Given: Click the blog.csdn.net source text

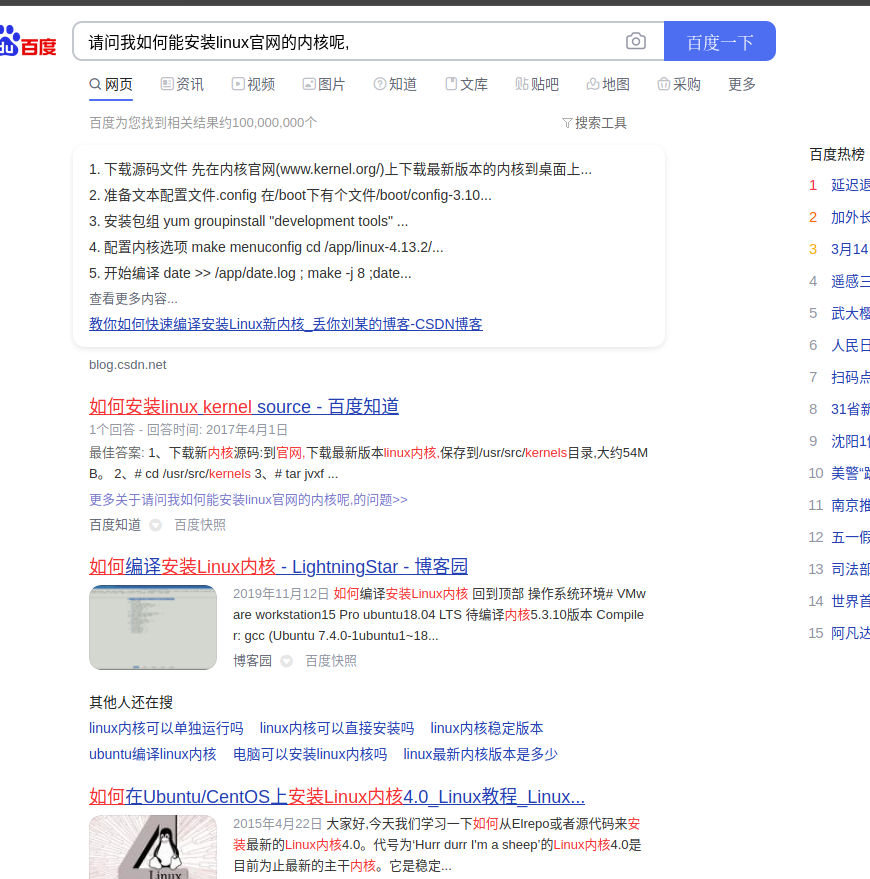Looking at the screenshot, I should click(x=128, y=364).
